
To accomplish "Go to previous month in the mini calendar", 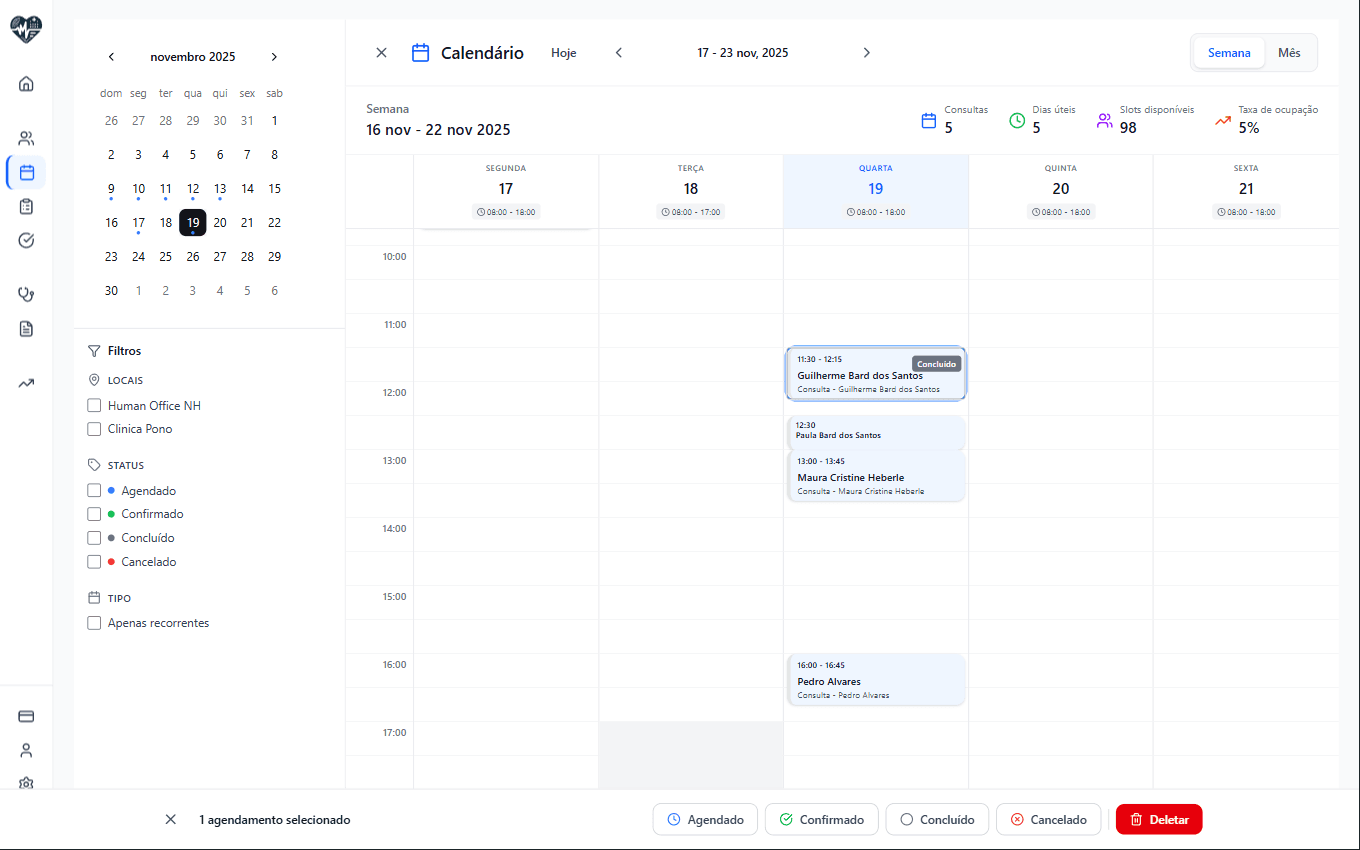I will (111, 57).
